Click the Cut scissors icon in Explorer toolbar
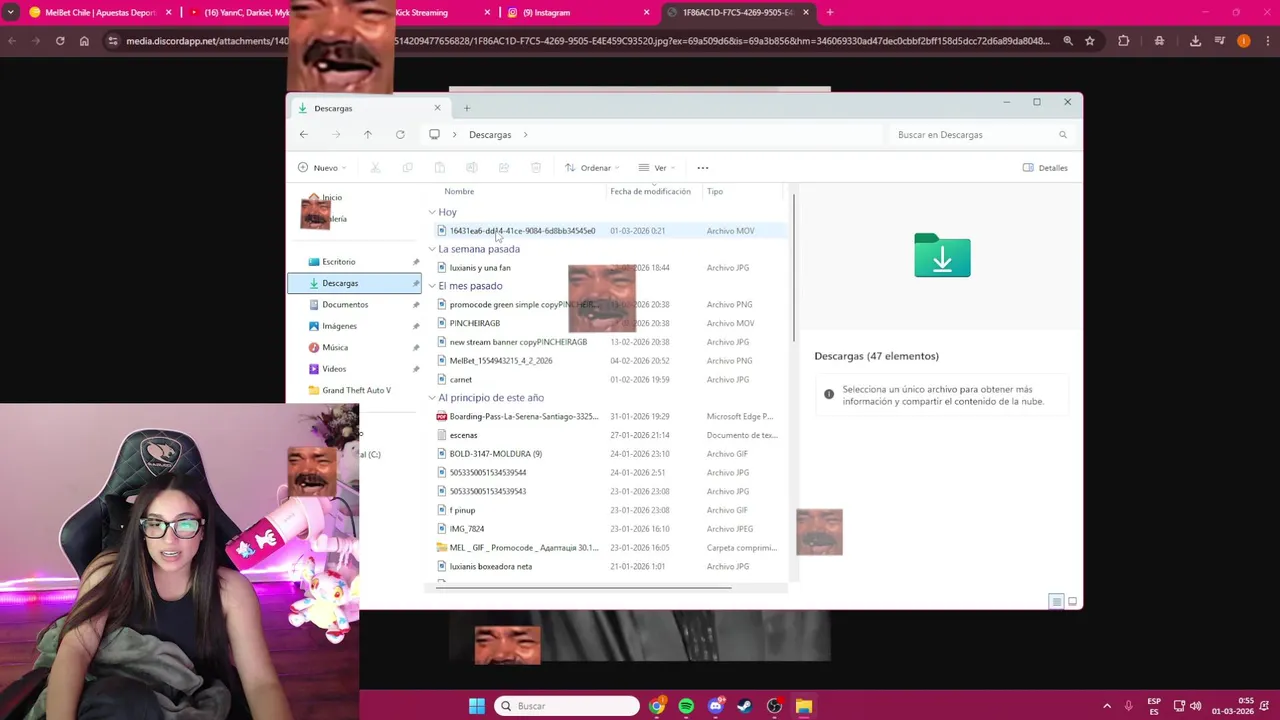The image size is (1280, 720). tap(376, 168)
